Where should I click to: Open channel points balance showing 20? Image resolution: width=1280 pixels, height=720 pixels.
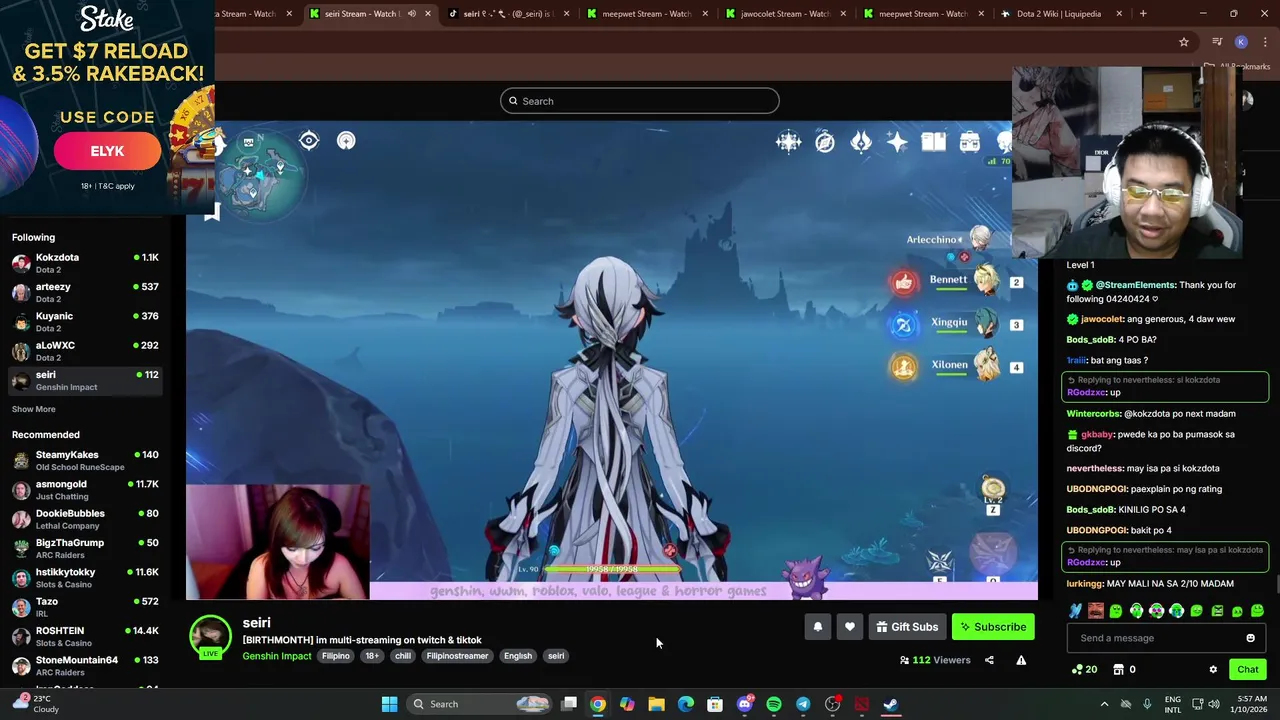click(1084, 669)
